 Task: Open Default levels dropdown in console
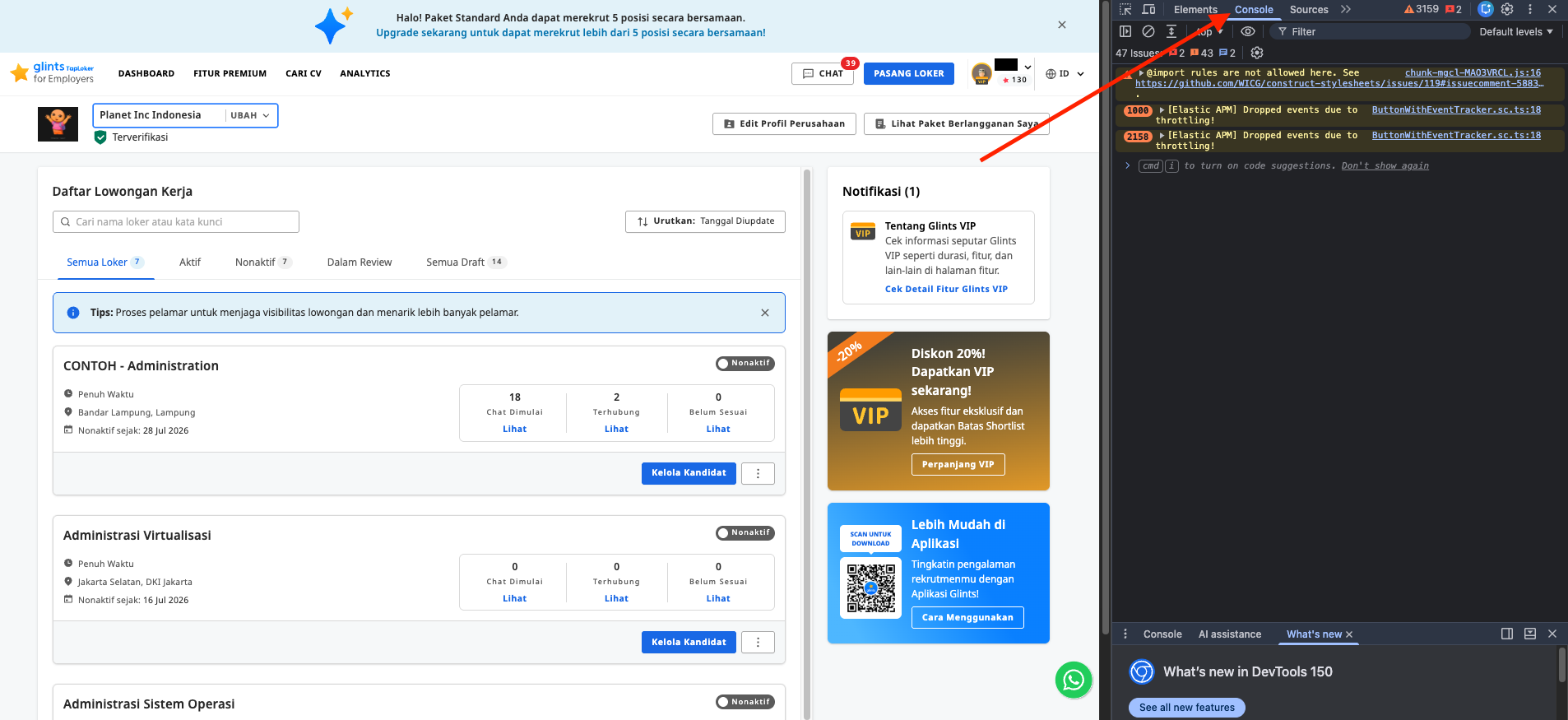(1516, 31)
